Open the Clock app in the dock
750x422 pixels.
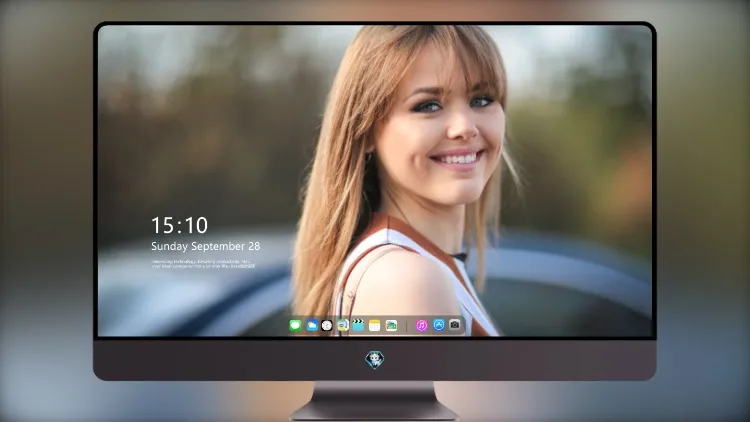(327, 326)
